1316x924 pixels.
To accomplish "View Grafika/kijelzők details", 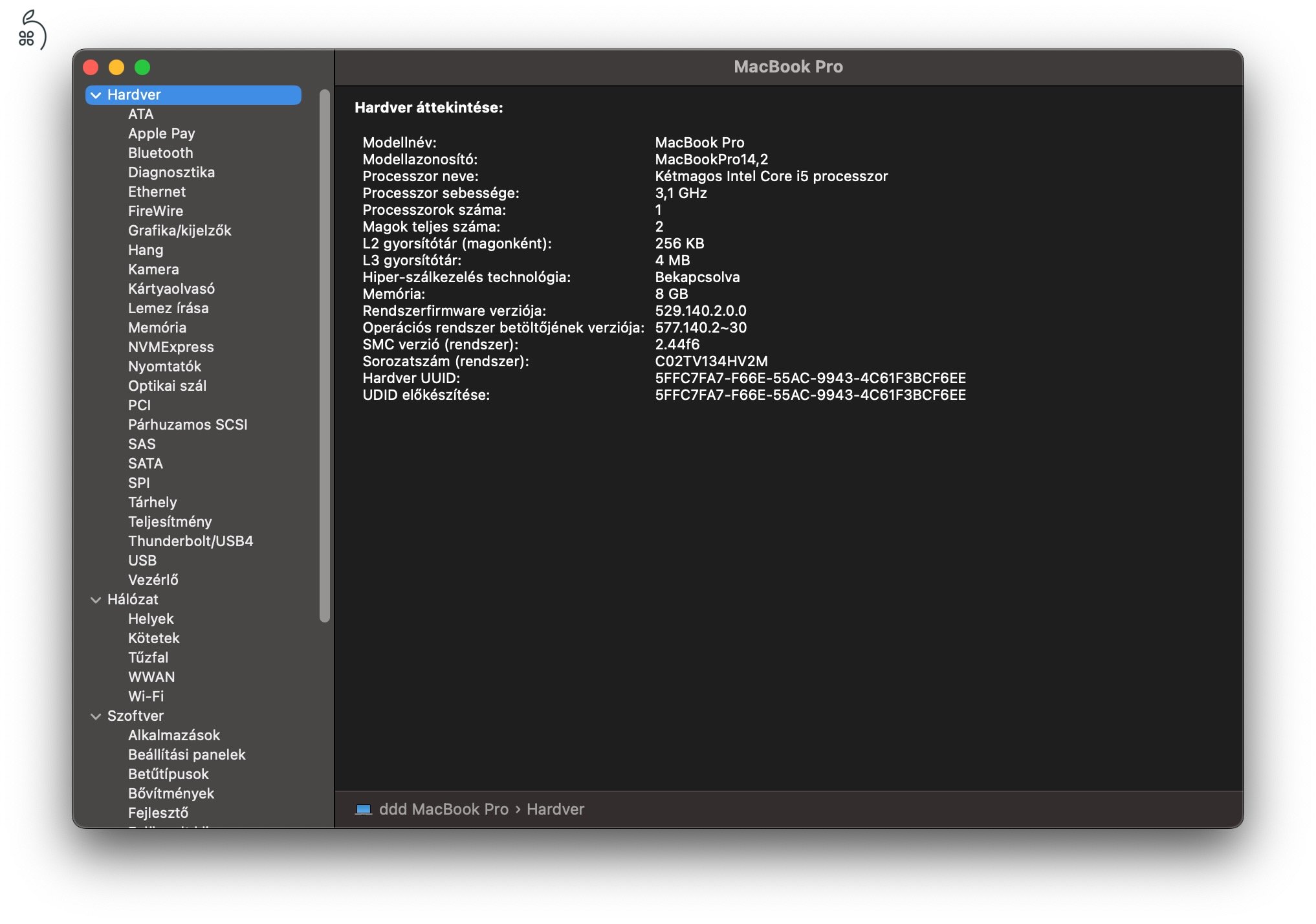I will click(181, 230).
